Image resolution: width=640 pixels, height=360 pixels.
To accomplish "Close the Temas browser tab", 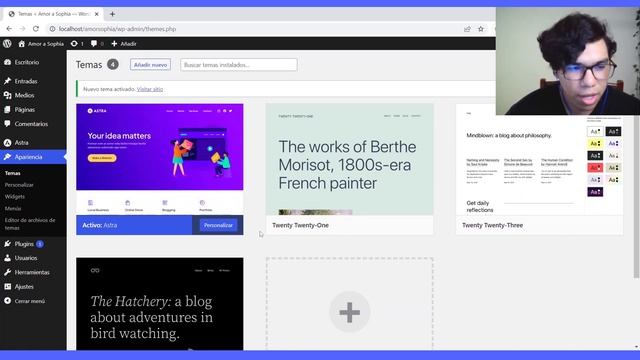I will click(97, 14).
